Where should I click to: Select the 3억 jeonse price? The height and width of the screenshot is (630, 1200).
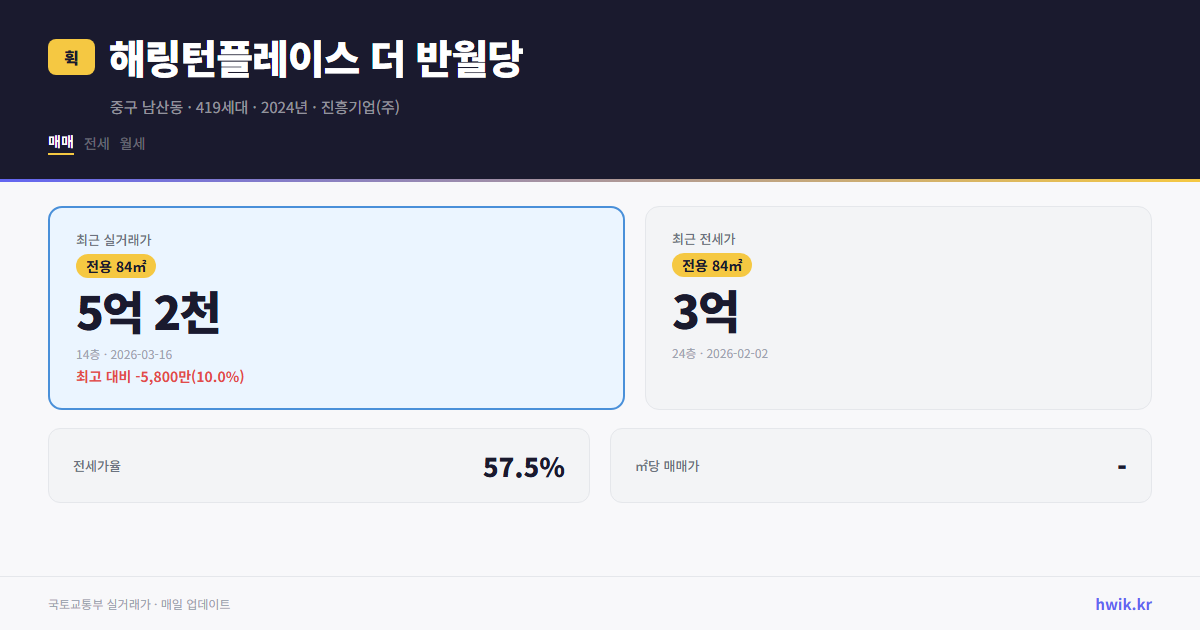pos(706,312)
